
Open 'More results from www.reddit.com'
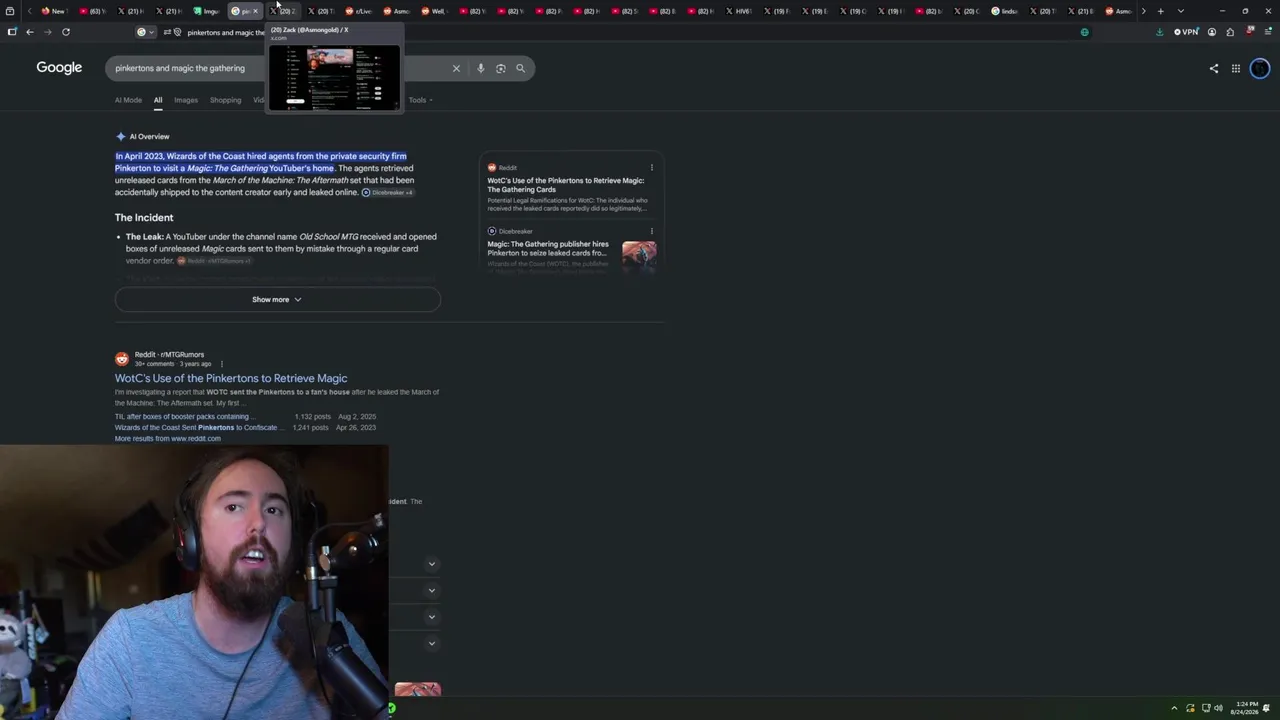click(168, 438)
